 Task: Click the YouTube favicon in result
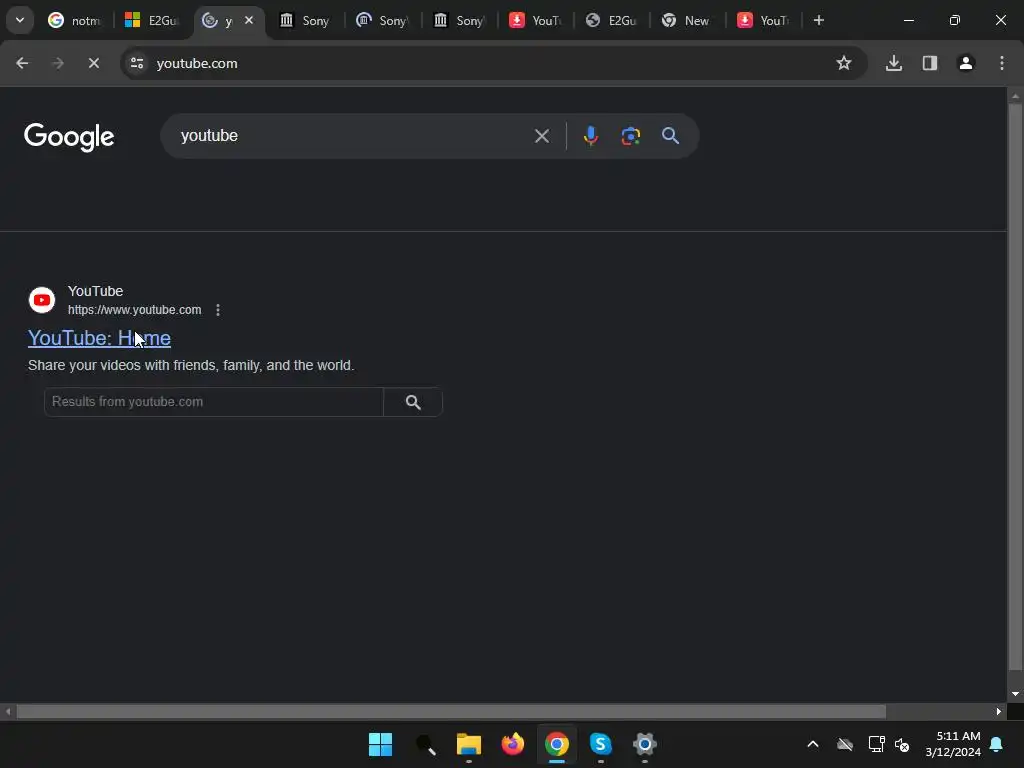(42, 300)
